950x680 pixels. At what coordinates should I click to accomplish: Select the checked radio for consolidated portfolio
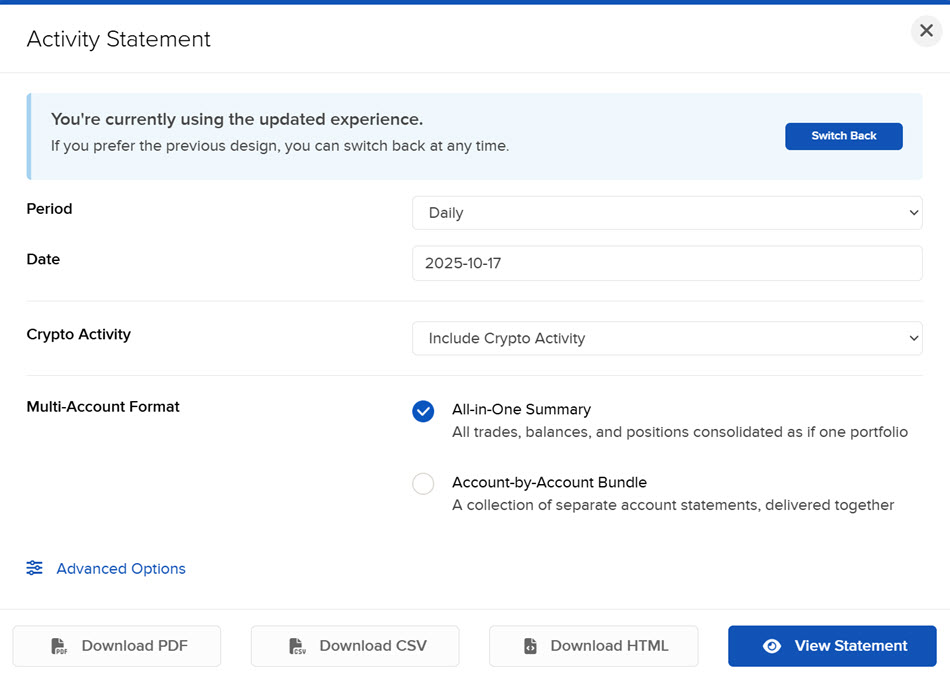(423, 411)
